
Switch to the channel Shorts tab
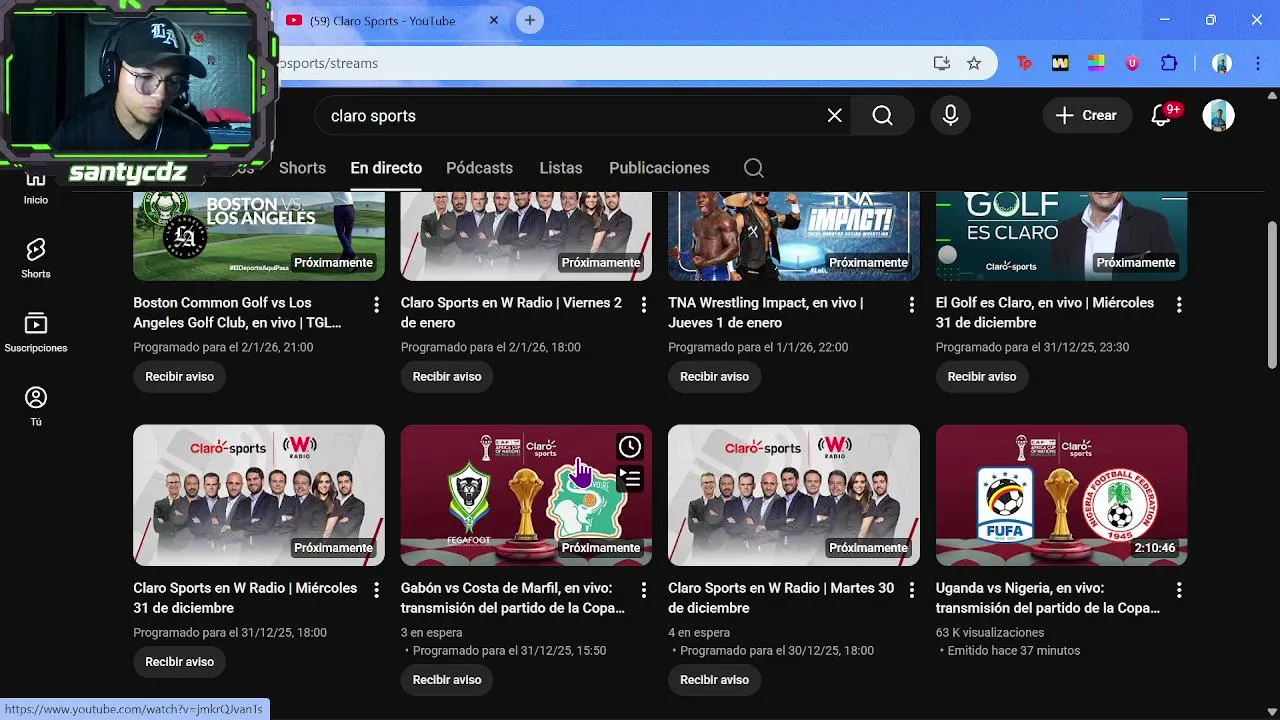[x=302, y=168]
